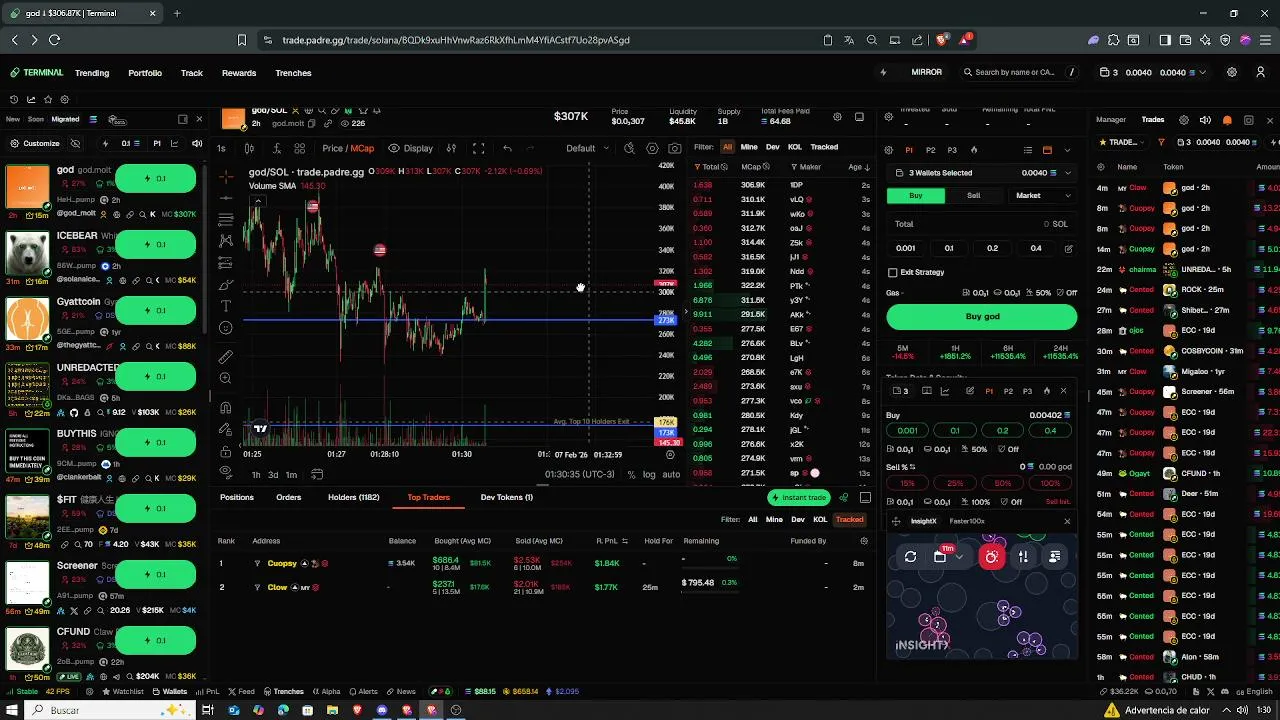The image size is (1280, 720).
Task: Expand the 3 Wallets Selected dropdown
Action: (981, 173)
